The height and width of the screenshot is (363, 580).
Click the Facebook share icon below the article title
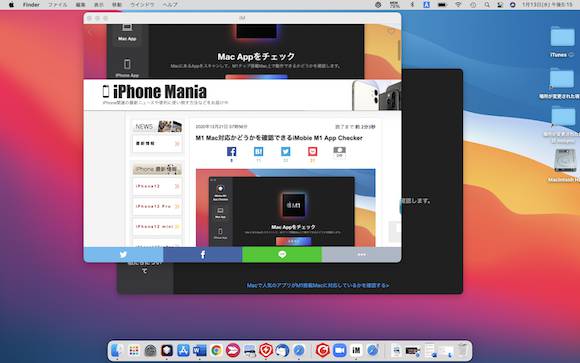pyautogui.click(x=232, y=152)
